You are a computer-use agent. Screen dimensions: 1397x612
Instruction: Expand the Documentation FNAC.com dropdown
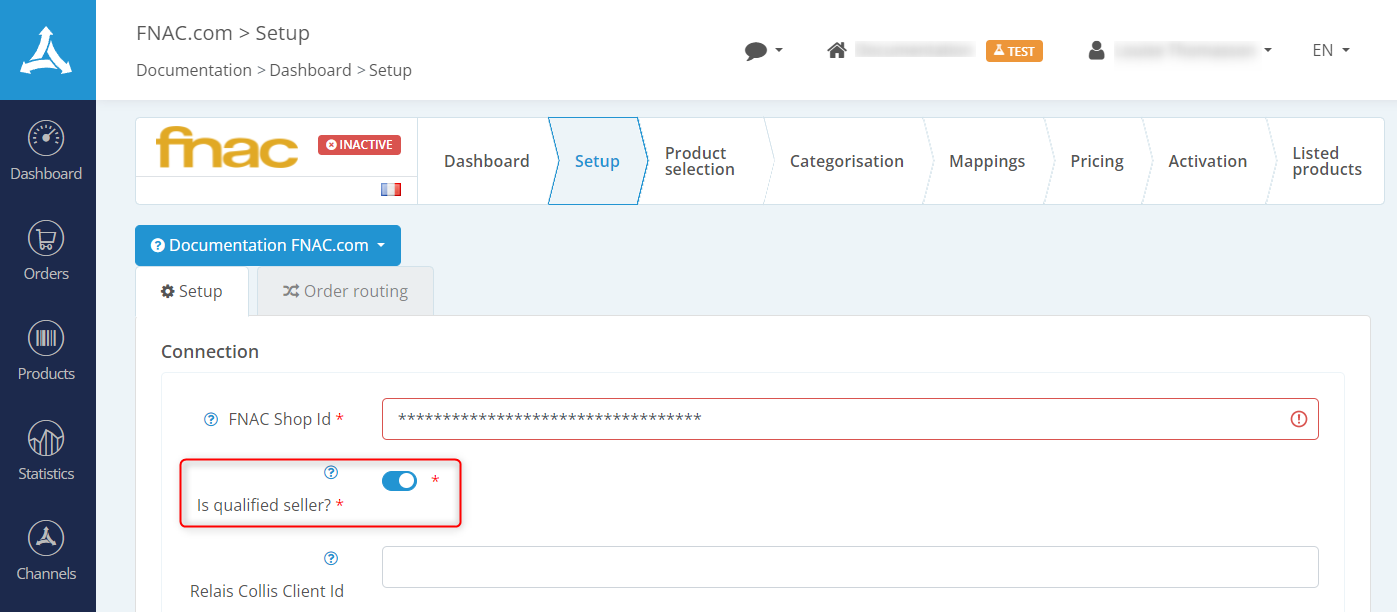point(267,245)
